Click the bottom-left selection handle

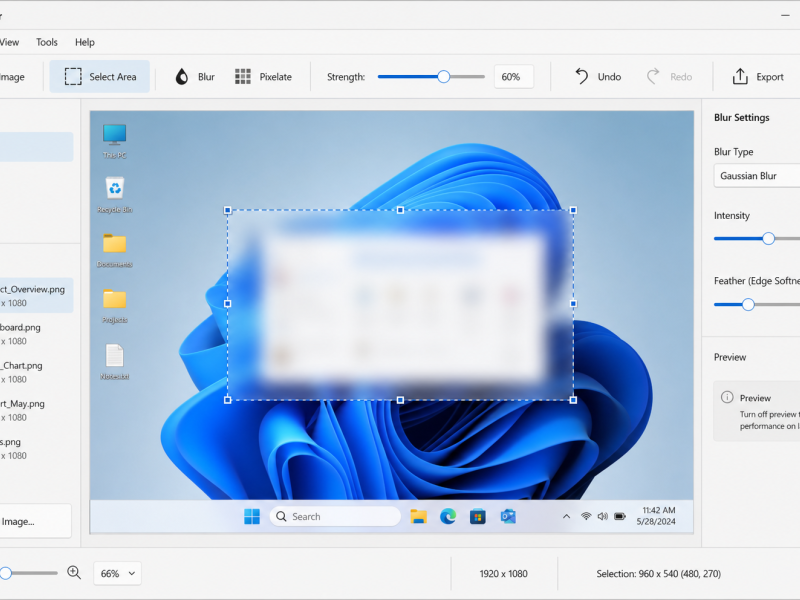[228, 400]
